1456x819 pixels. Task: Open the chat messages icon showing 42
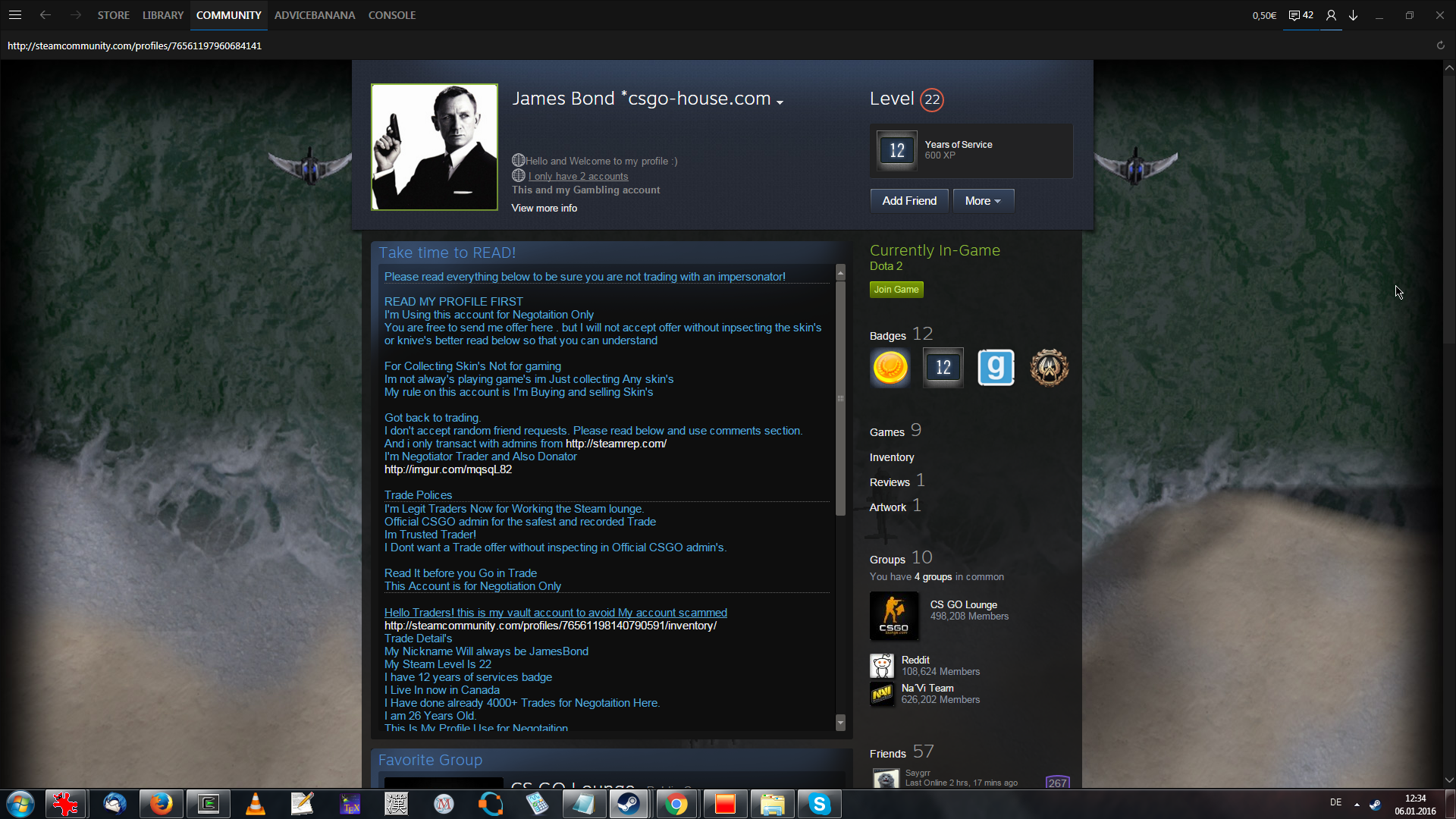pos(1301,15)
